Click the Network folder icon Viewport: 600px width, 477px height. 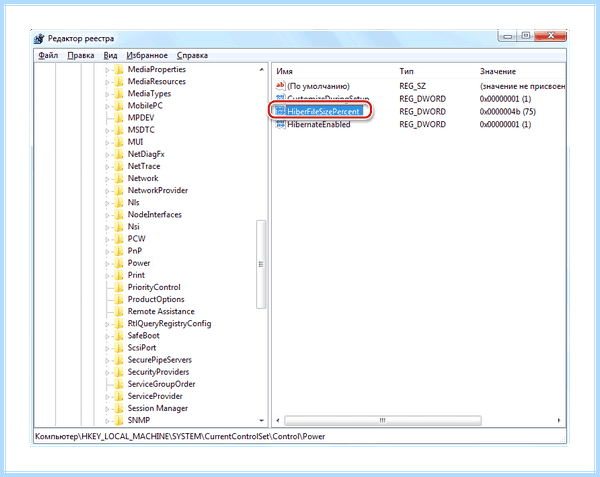119,178
